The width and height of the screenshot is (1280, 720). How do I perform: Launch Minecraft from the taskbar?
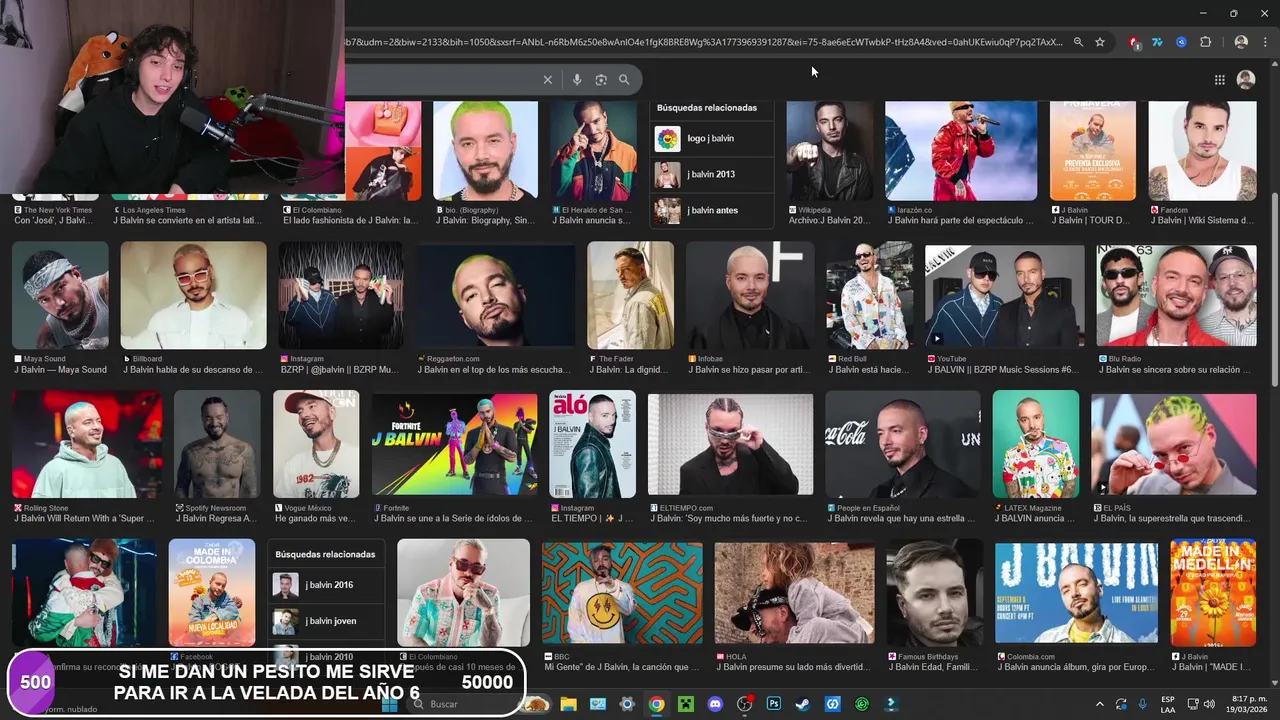coord(685,704)
